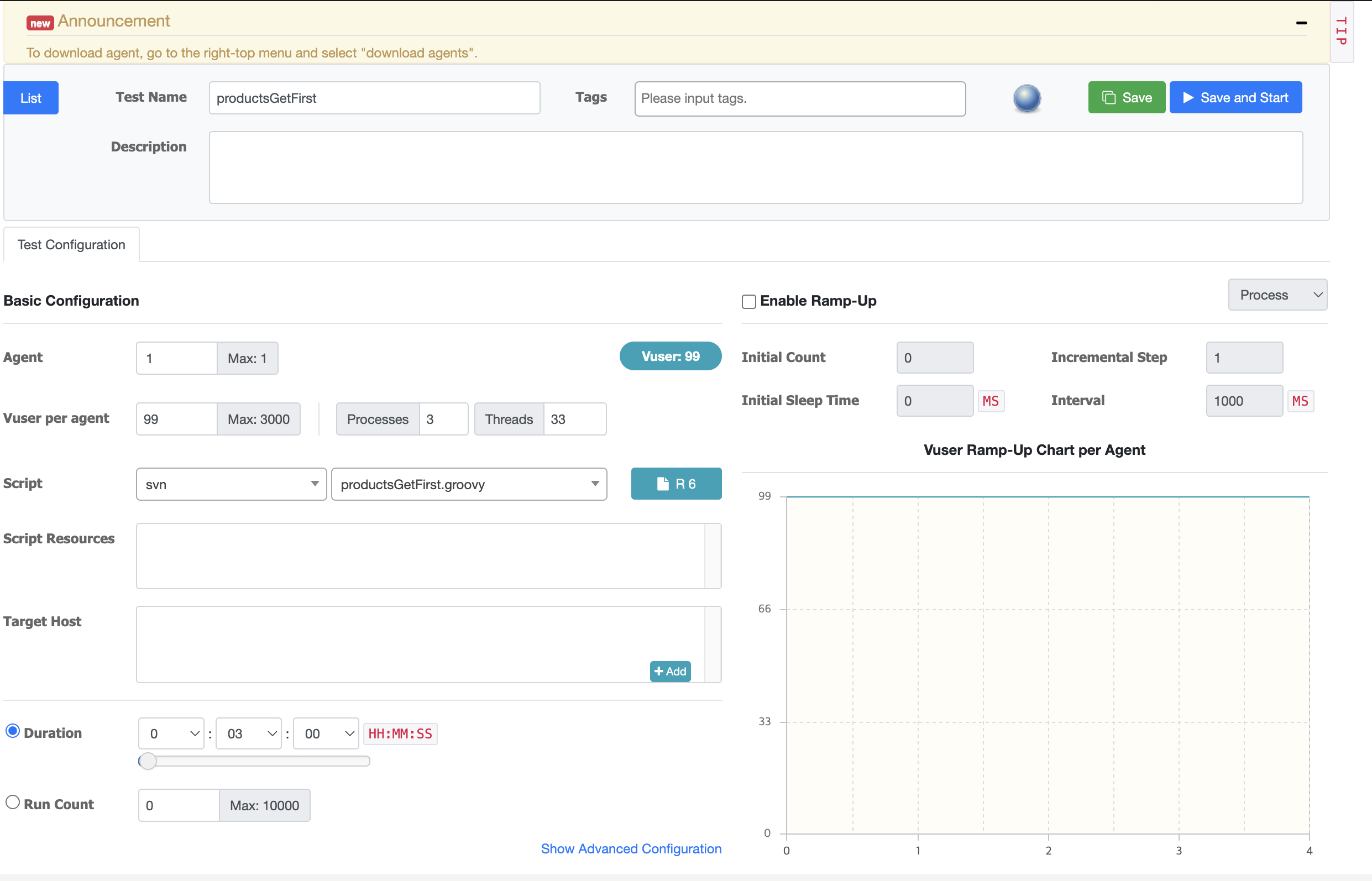Click the HH:MM:SS format label
The height and width of the screenshot is (881, 1372).
click(x=400, y=734)
